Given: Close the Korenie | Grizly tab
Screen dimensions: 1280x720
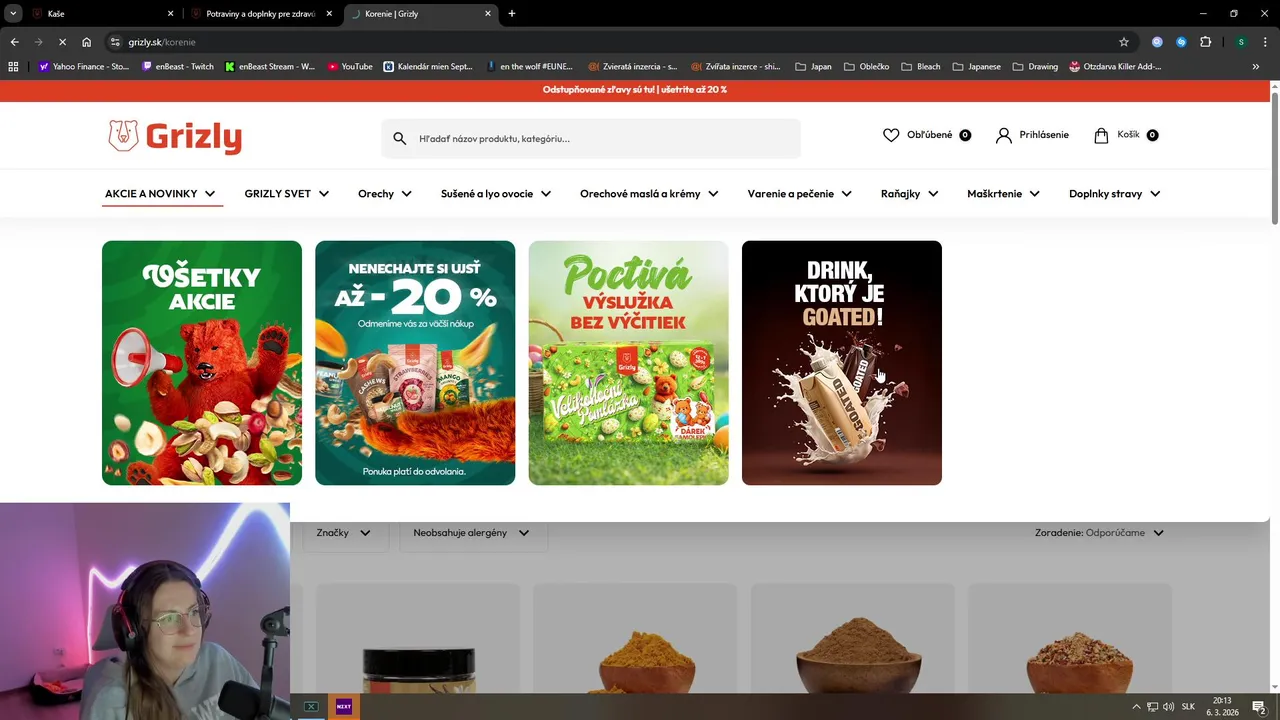Looking at the screenshot, I should (x=488, y=14).
